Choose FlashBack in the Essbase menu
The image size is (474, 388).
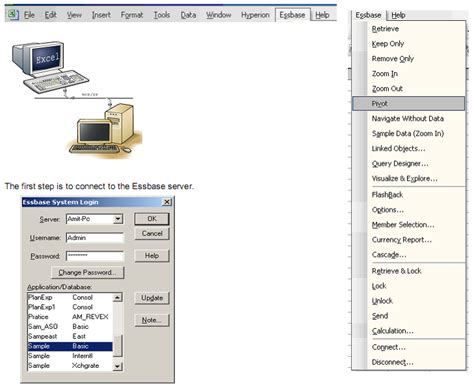click(409, 195)
